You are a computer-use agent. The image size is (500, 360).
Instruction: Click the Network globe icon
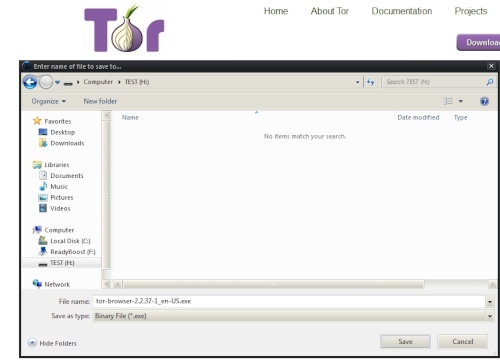(x=37, y=284)
